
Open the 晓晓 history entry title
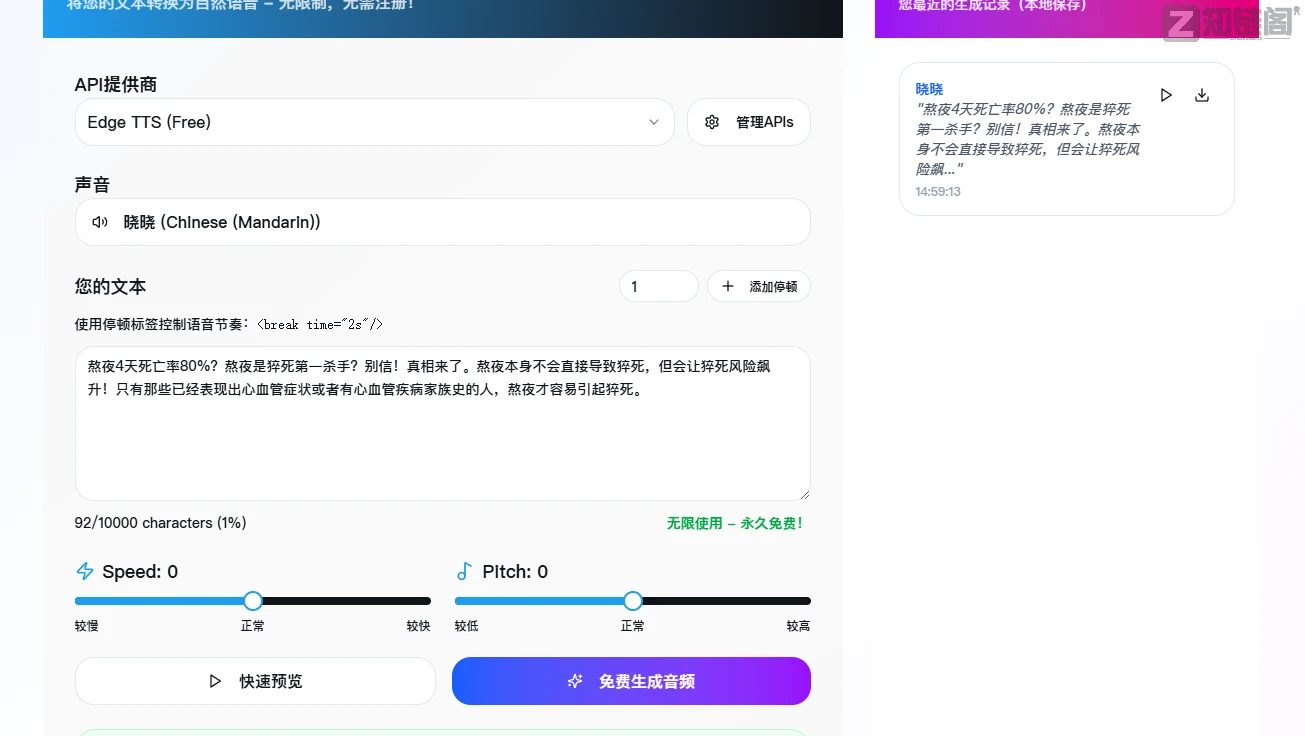pyautogui.click(x=928, y=88)
